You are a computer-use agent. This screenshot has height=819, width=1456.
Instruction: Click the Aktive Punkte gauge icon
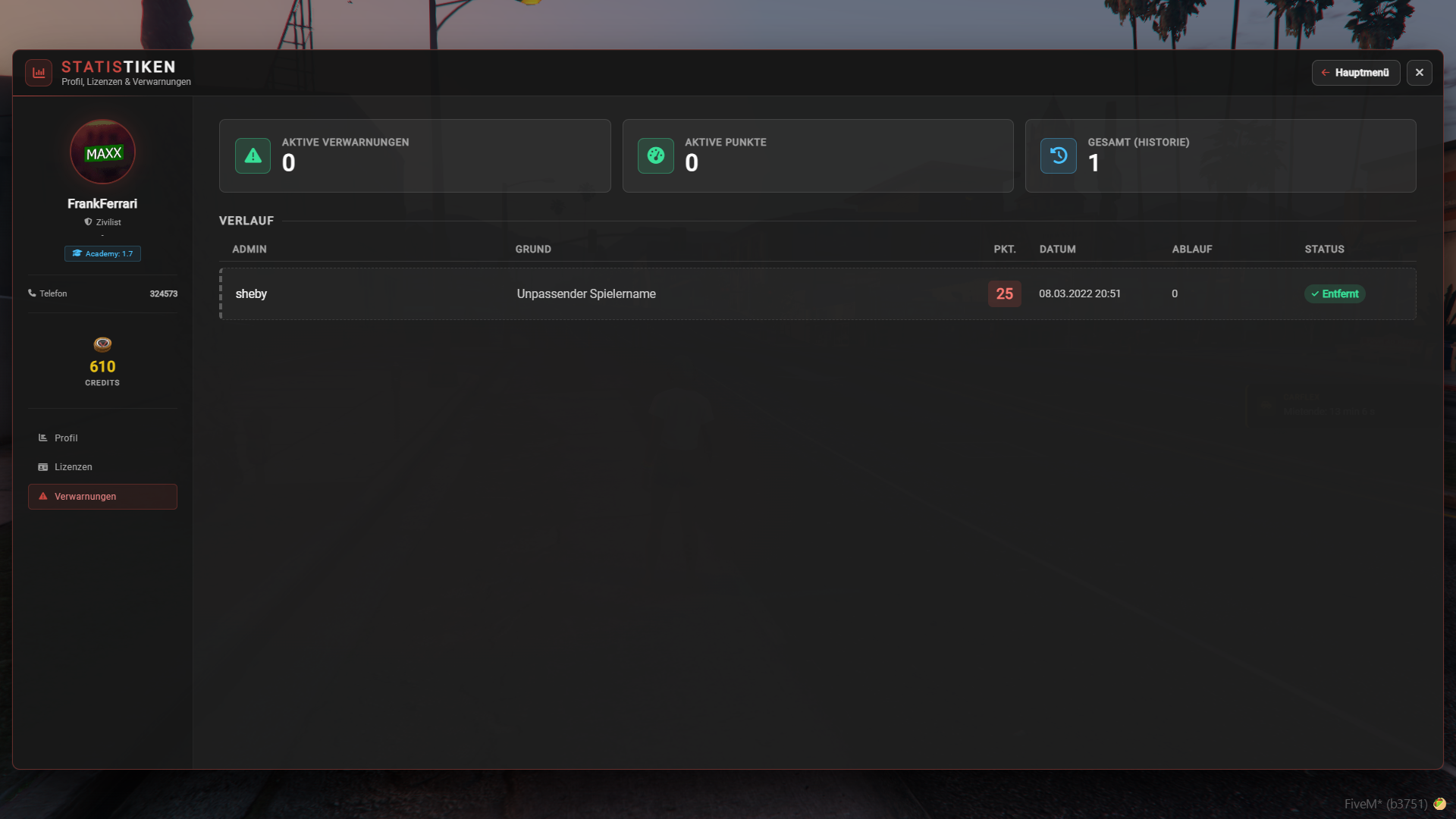[x=656, y=155]
